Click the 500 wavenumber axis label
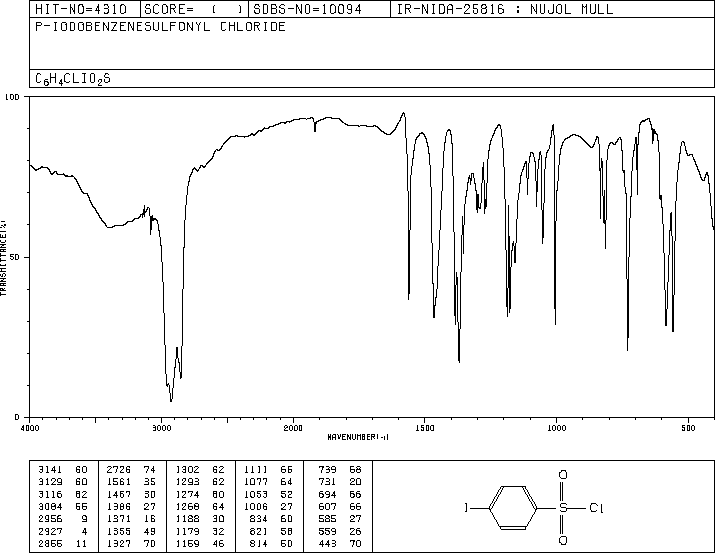Viewport: 715px width, 553px height. point(688,428)
